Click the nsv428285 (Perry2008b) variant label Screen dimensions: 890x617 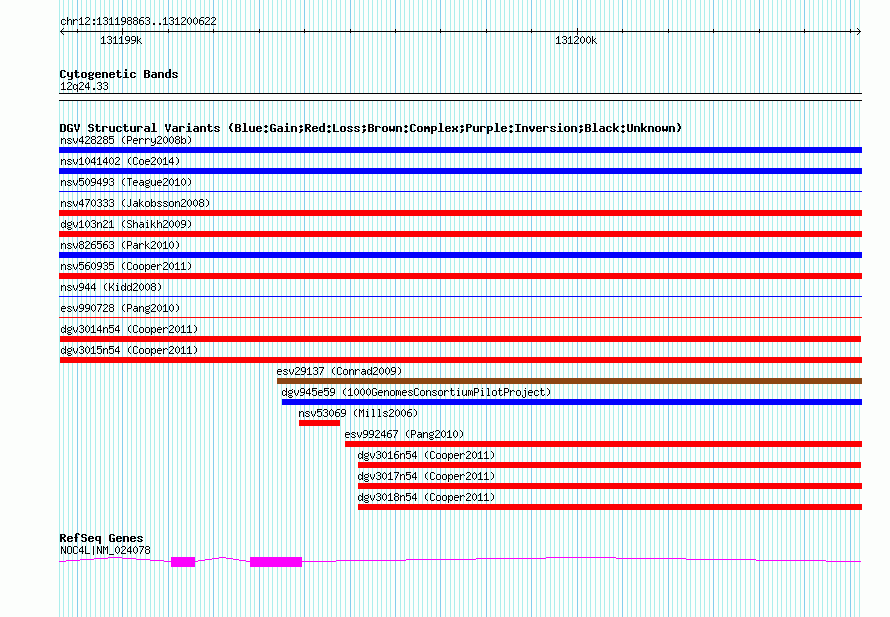[x=126, y=140]
